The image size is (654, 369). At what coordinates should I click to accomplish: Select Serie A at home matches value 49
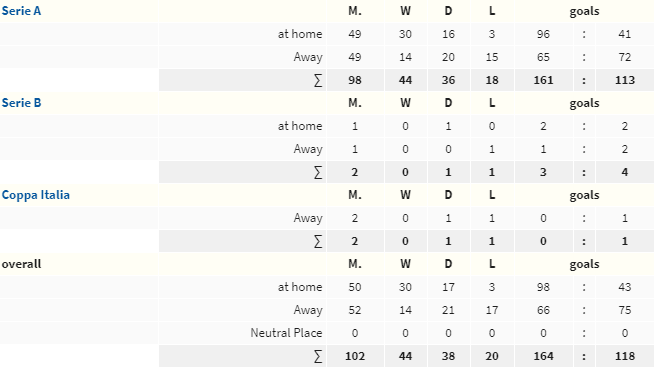point(355,34)
